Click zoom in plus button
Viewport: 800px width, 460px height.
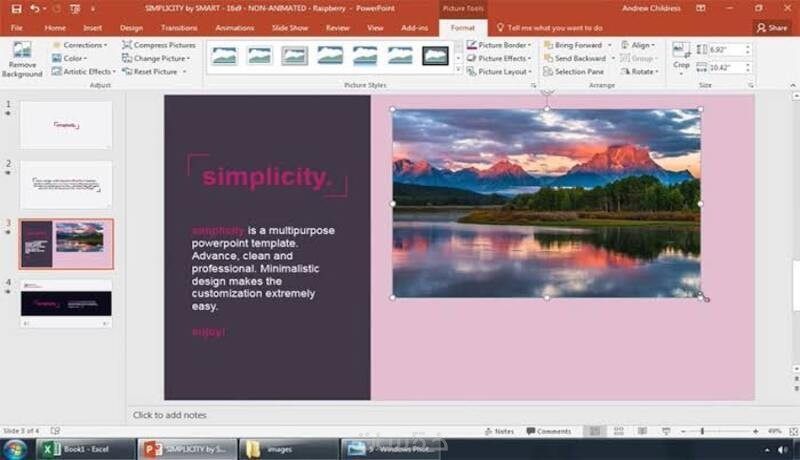tap(756, 431)
